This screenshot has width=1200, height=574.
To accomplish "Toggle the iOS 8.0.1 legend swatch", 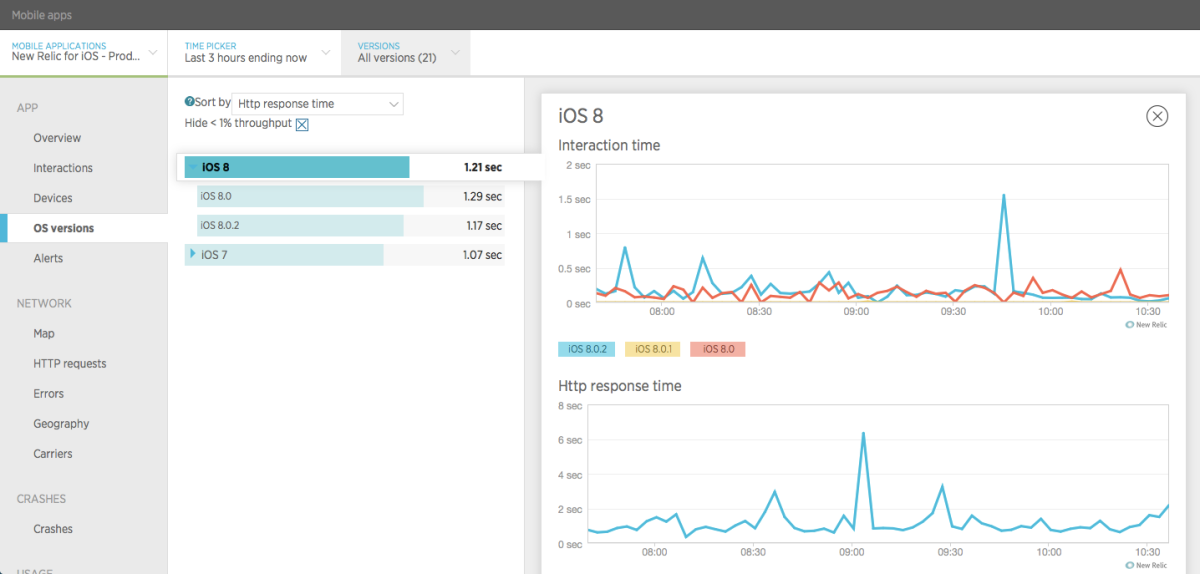I will point(653,349).
